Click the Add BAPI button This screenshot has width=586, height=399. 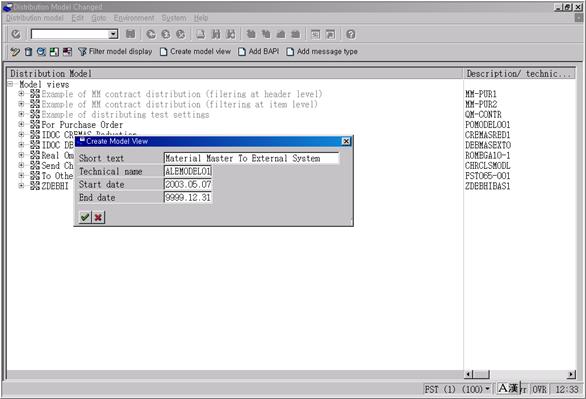[259, 52]
